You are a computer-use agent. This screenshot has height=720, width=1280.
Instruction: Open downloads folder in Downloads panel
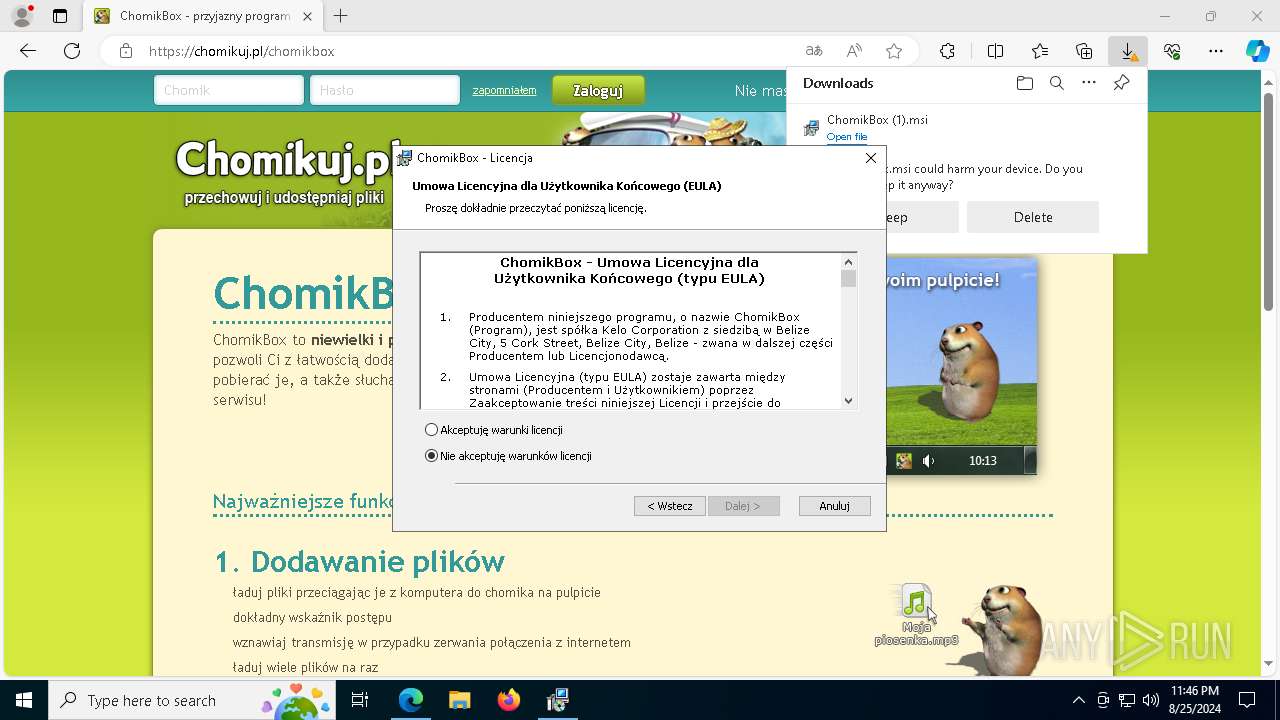(x=1025, y=83)
